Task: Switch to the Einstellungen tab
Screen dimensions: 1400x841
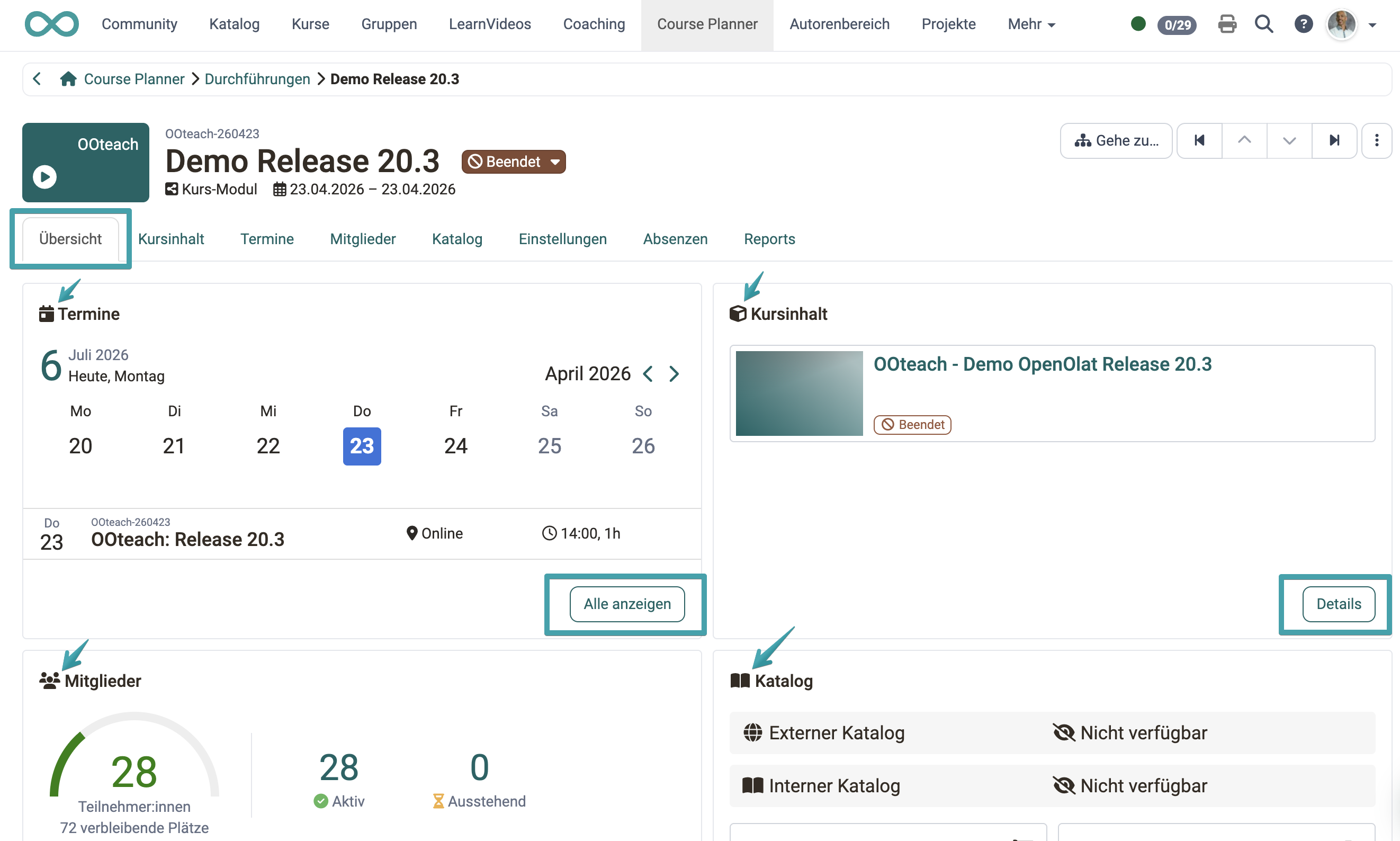Action: click(563, 239)
